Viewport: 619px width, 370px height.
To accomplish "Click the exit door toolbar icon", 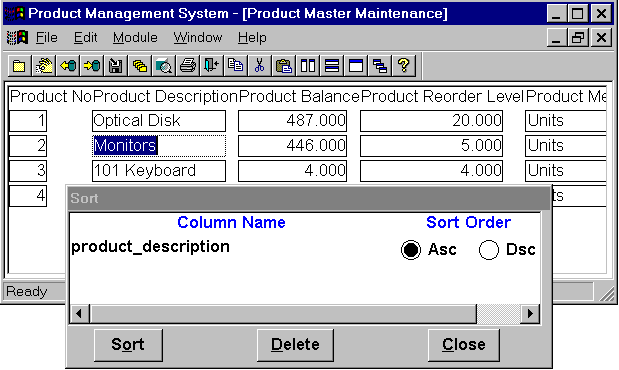I will coord(212,66).
